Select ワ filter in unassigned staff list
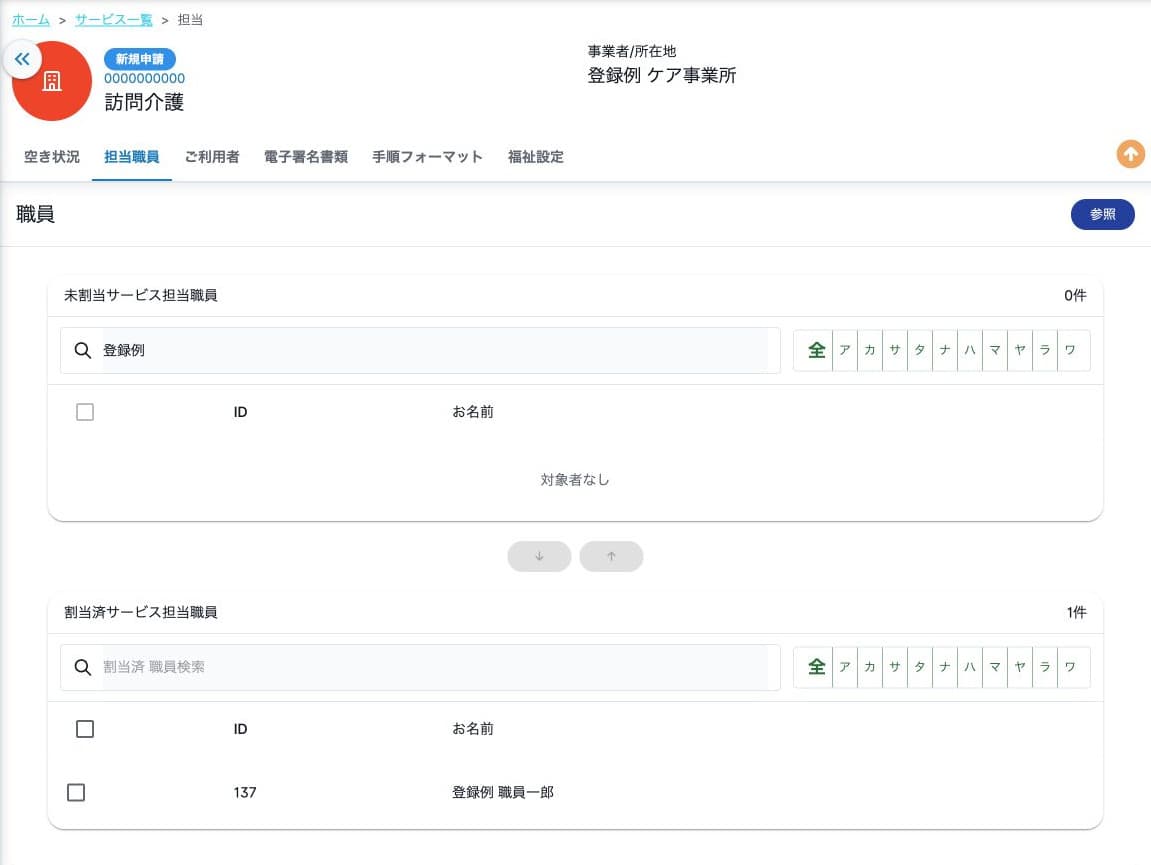Image resolution: width=1151 pixels, height=865 pixels. pos(1070,350)
